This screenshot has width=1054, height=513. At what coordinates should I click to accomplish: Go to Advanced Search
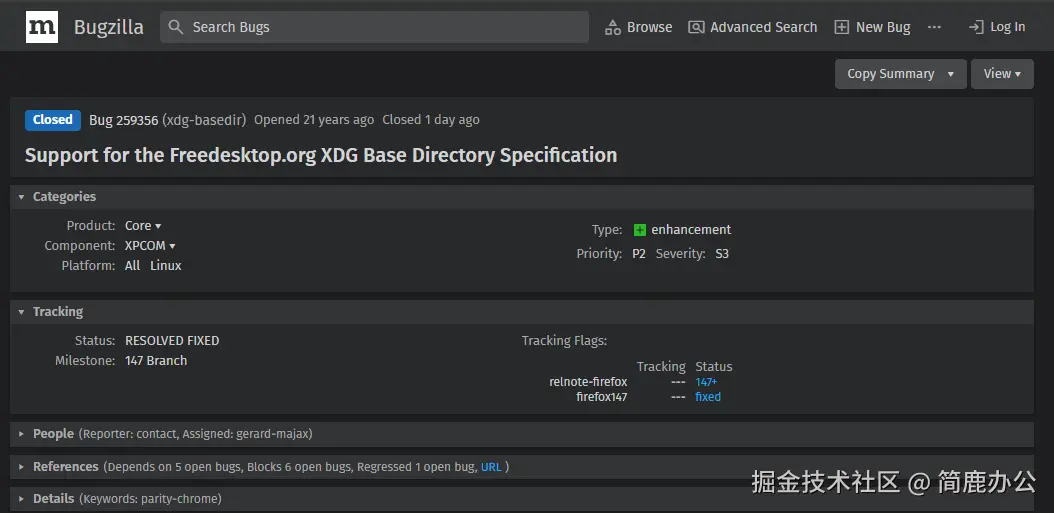pos(753,28)
